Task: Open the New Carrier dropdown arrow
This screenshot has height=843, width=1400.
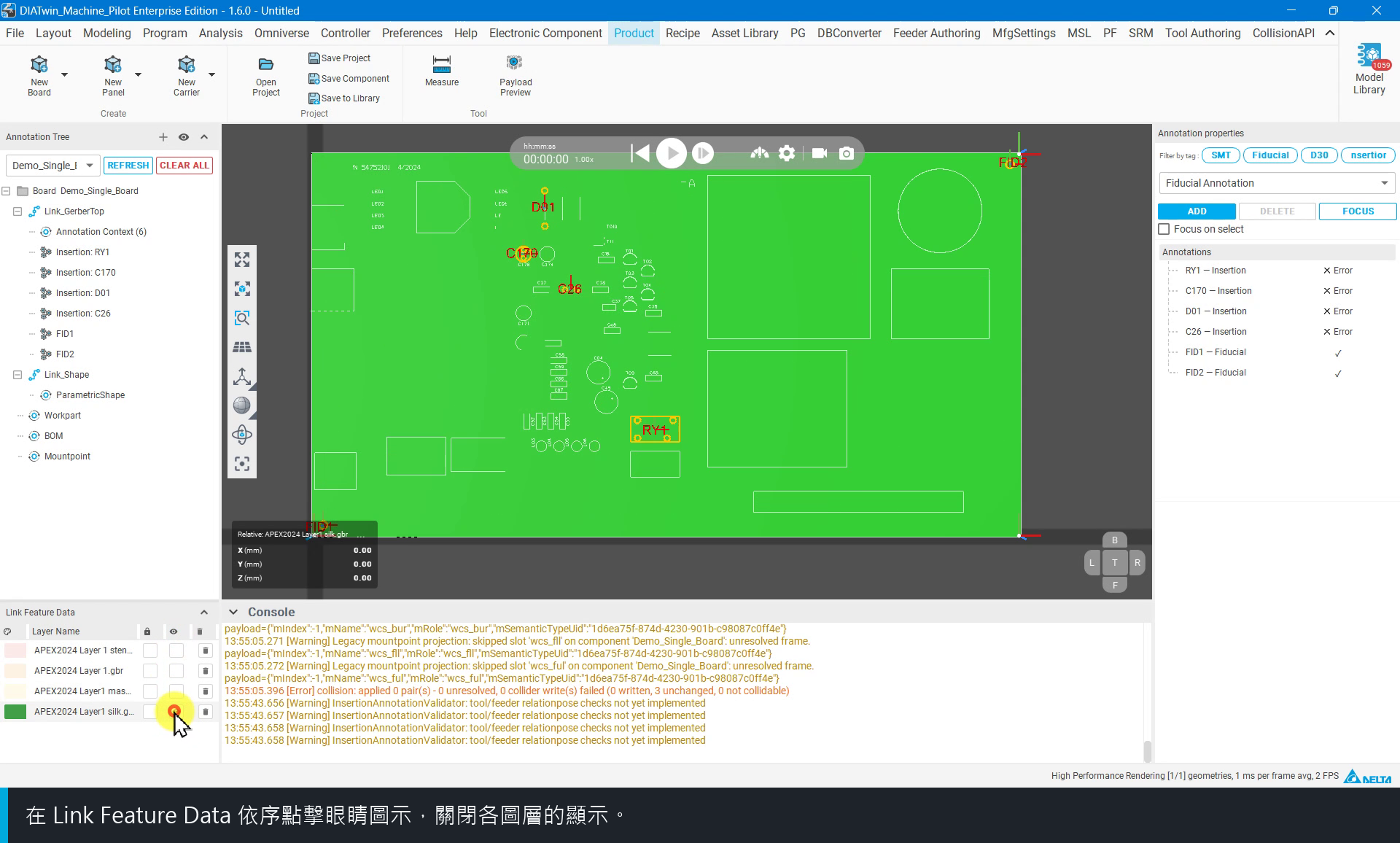Action: (x=212, y=75)
